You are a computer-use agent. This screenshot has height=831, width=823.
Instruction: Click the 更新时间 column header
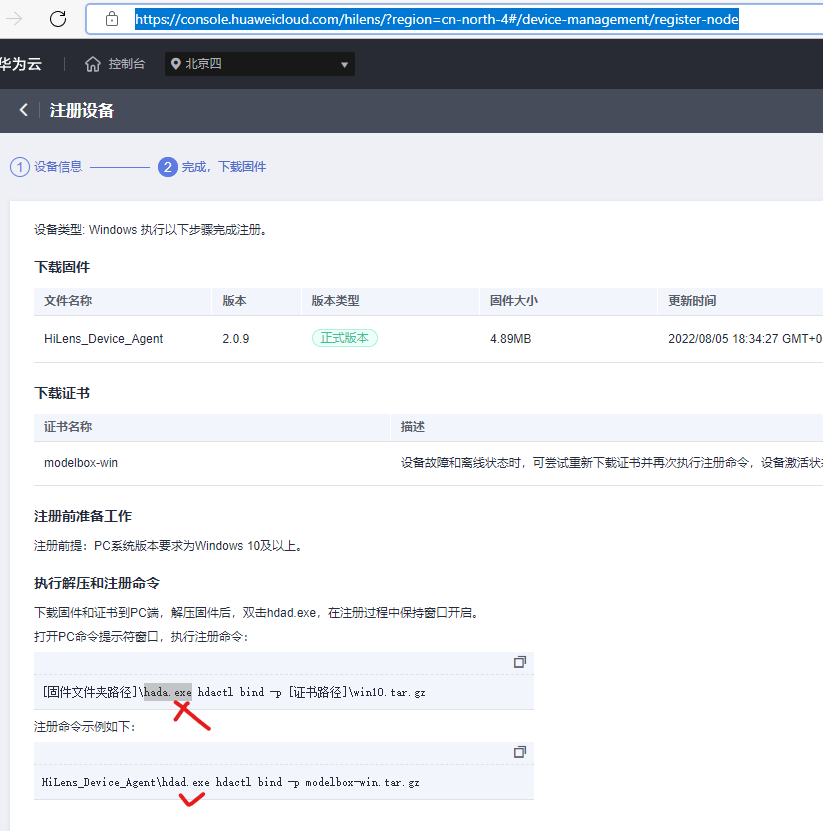692,301
